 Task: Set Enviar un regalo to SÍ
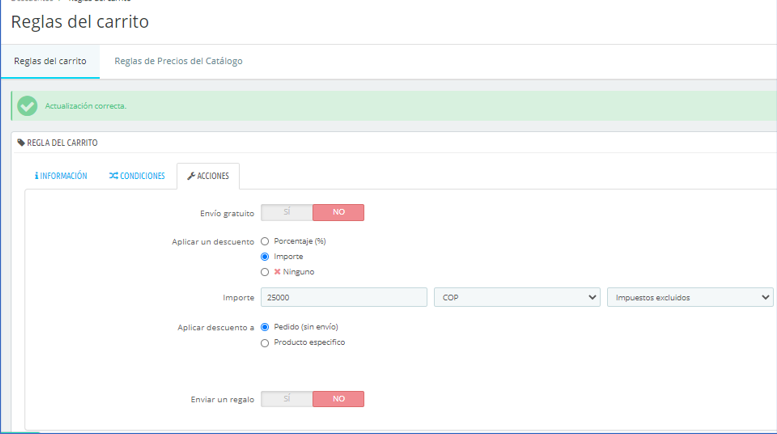pyautogui.click(x=287, y=399)
